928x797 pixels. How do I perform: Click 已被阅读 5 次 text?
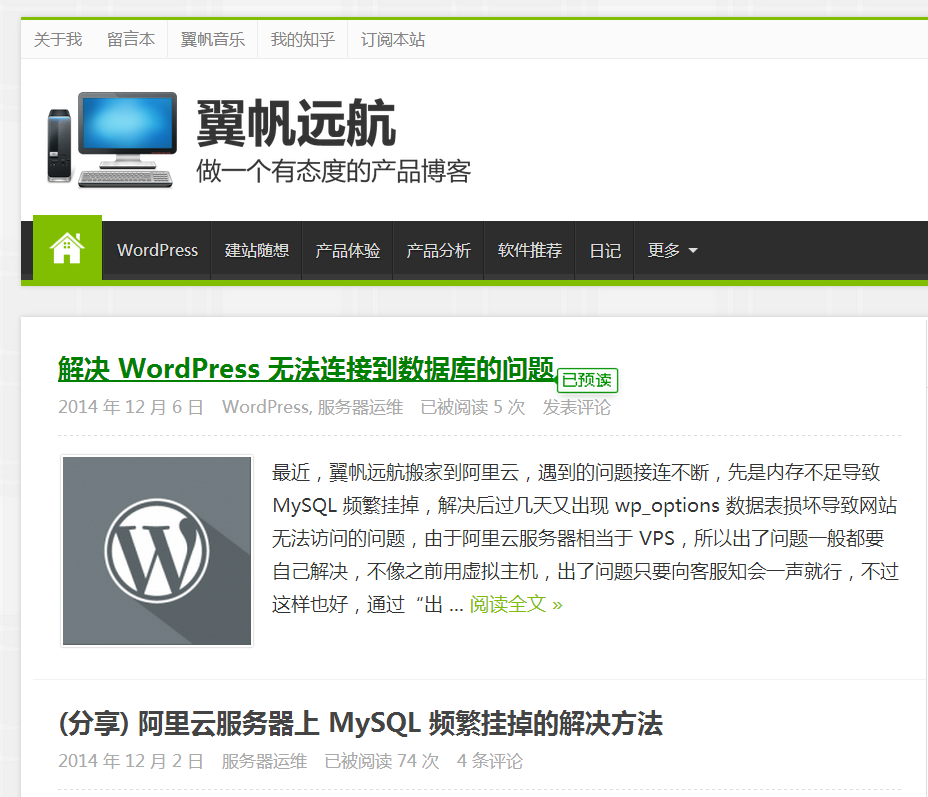tap(473, 407)
